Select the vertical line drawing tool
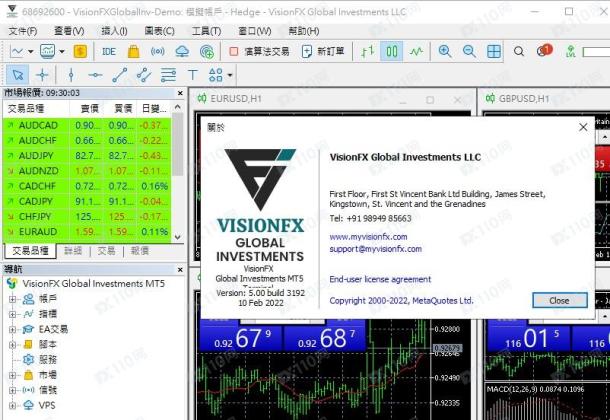The height and width of the screenshot is (420, 610). coord(71,75)
